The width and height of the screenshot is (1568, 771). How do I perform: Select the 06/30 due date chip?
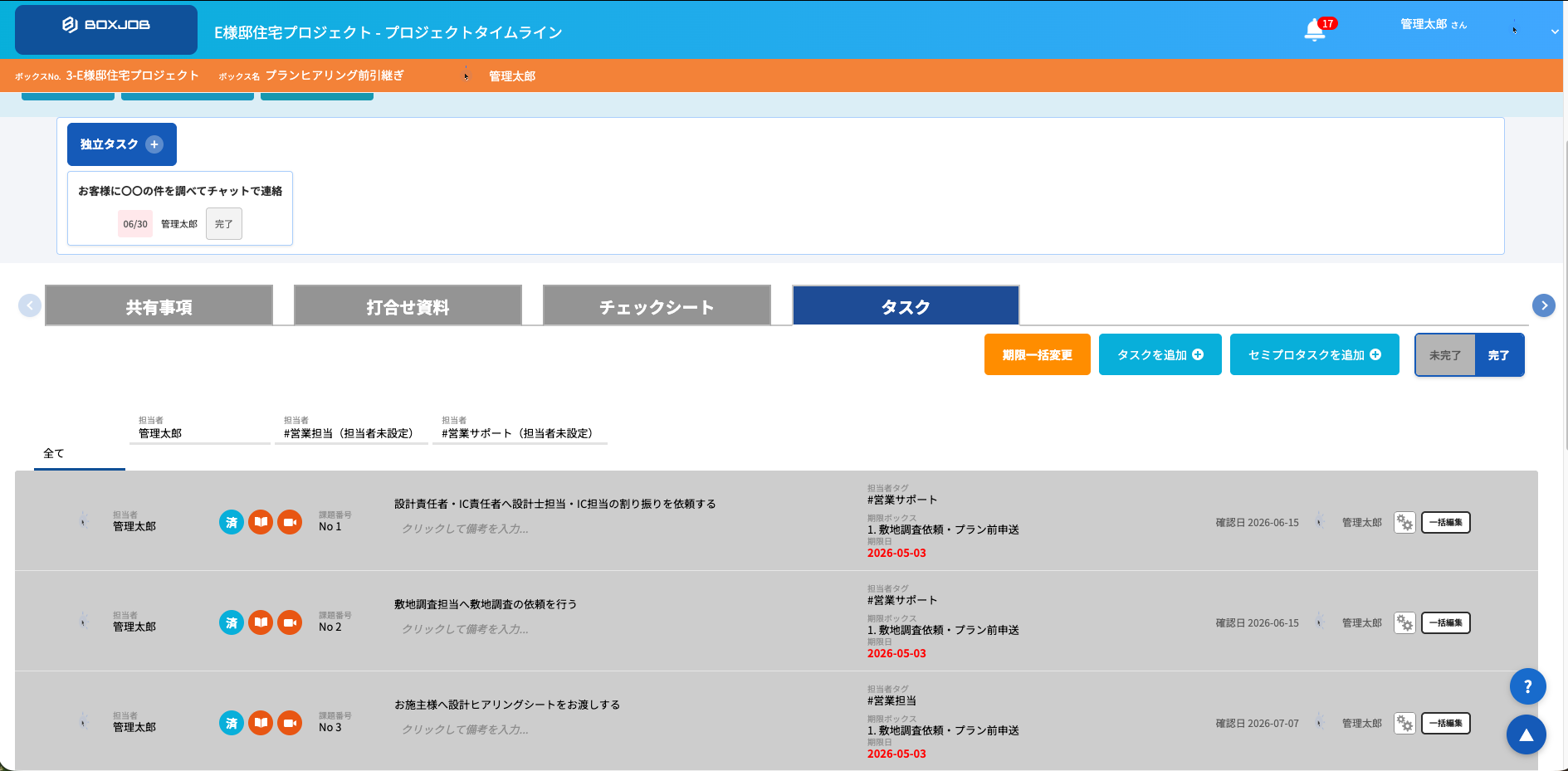pyautogui.click(x=135, y=224)
